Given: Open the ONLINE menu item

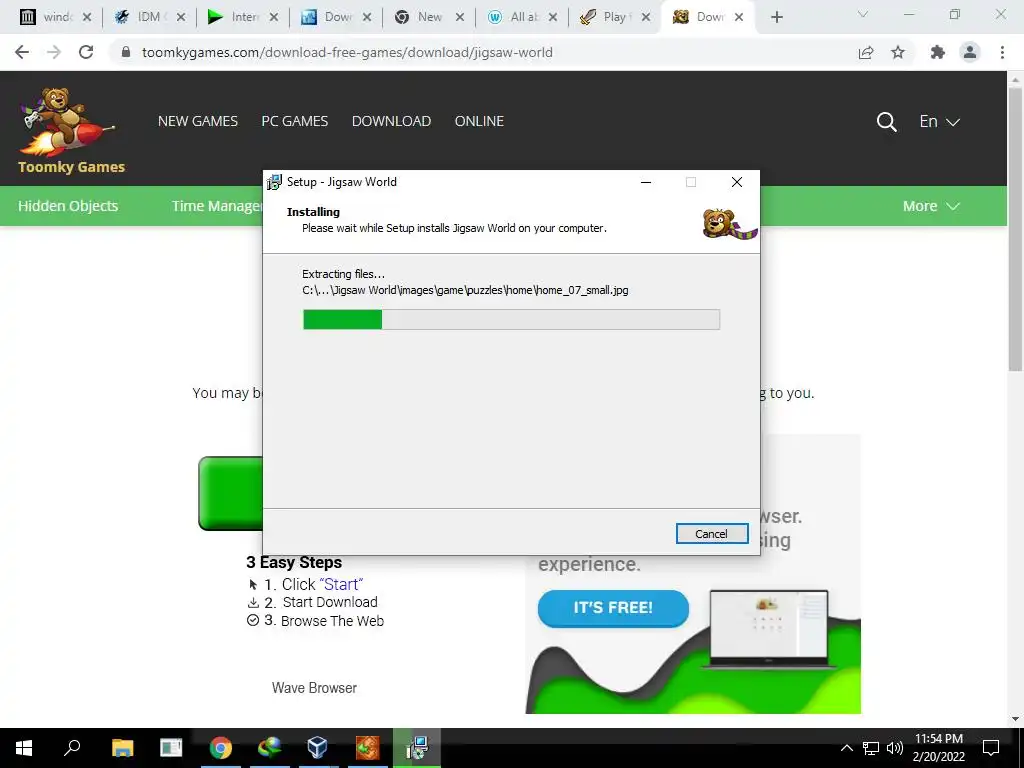Looking at the screenshot, I should (479, 121).
